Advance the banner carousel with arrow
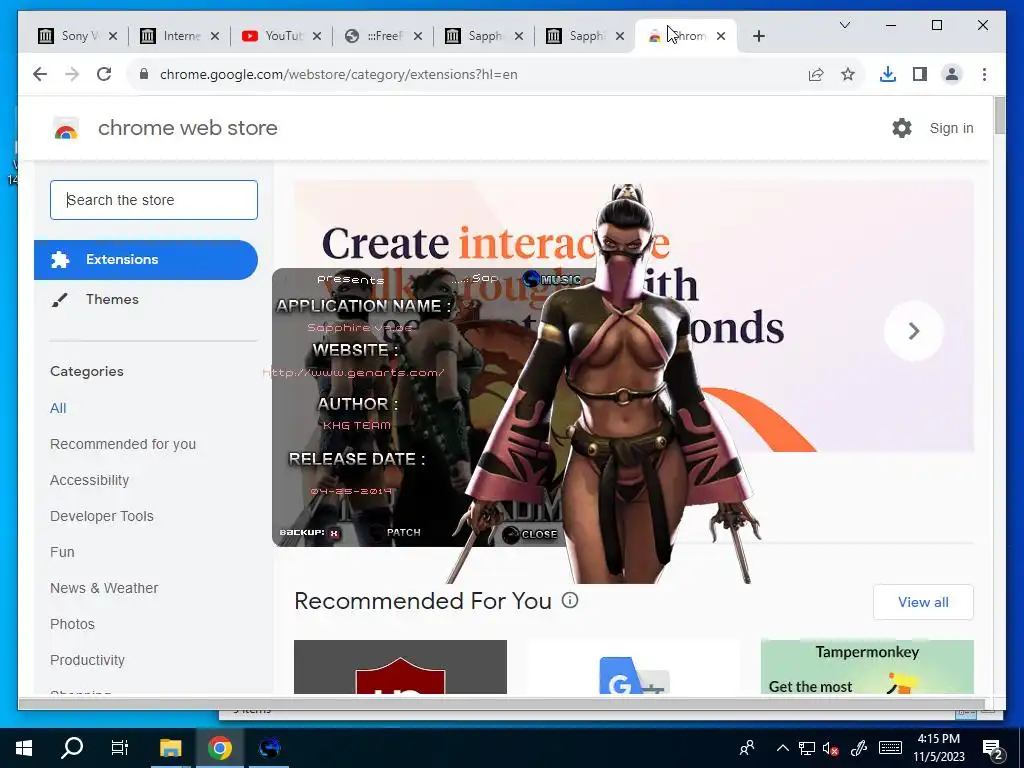Screen dimensions: 1024x768 tap(914, 331)
